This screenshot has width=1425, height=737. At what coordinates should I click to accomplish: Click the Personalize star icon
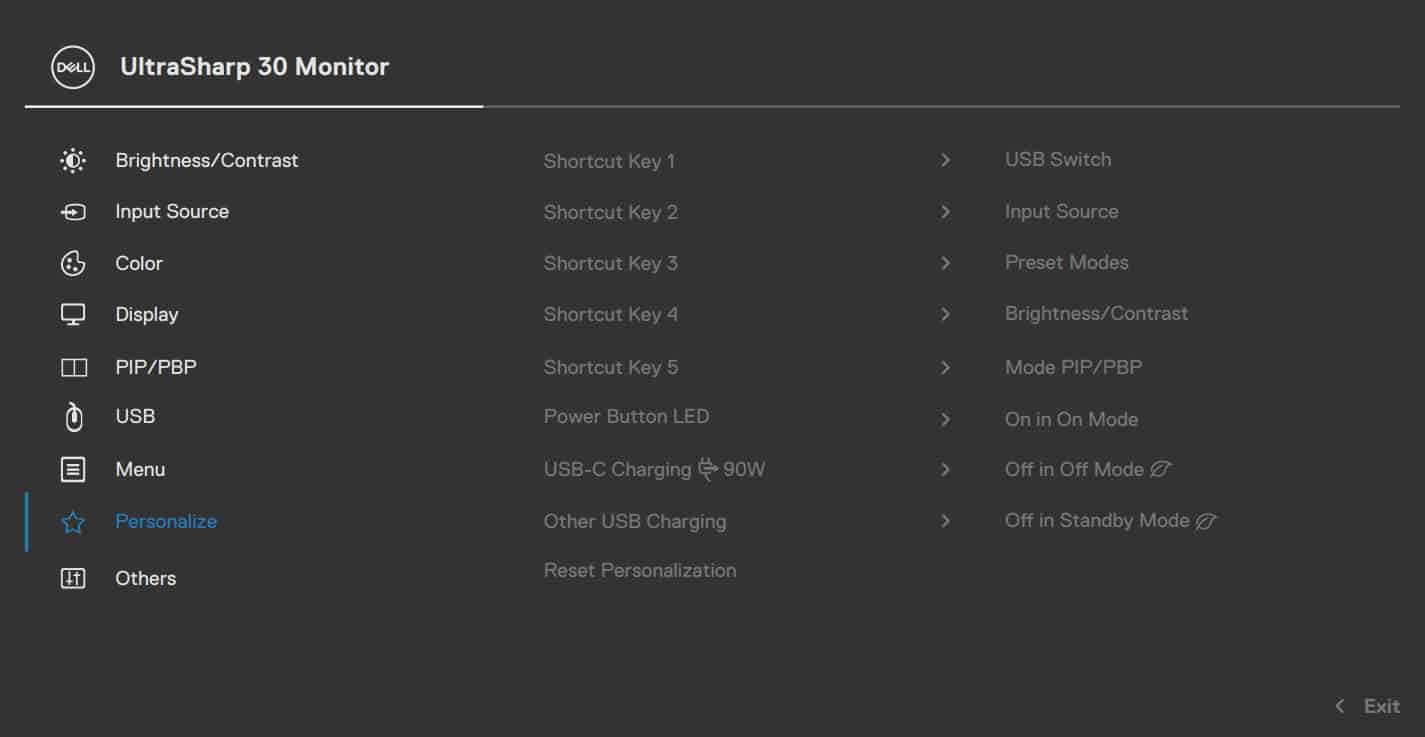tap(73, 522)
